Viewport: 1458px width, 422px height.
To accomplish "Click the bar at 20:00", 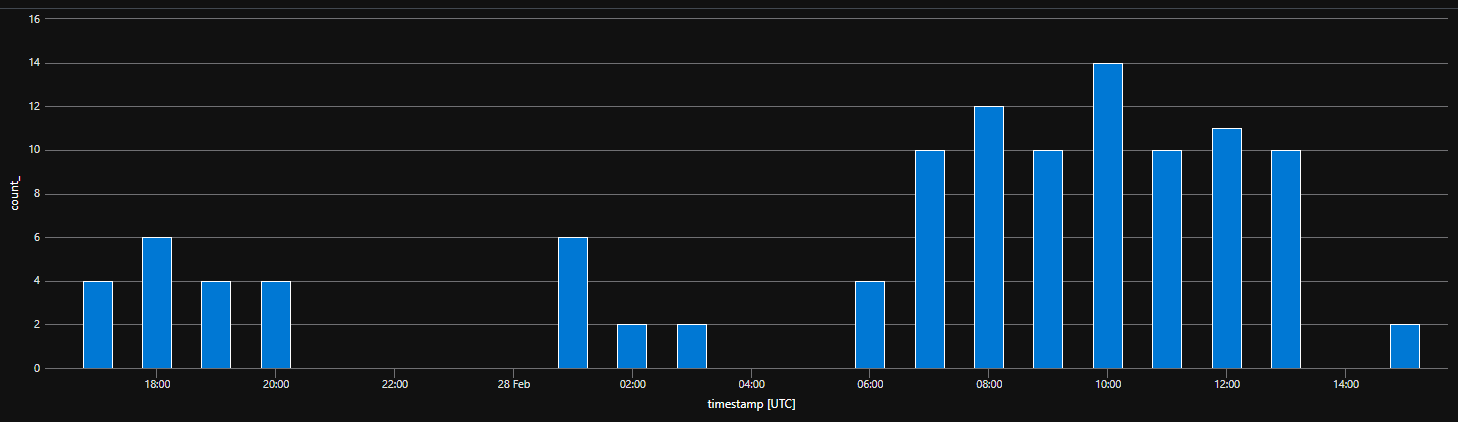I will pos(276,325).
